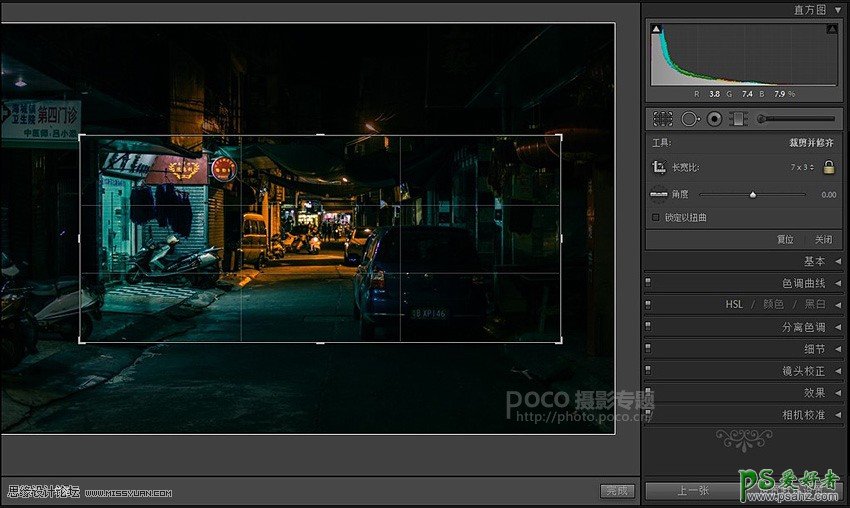Toggle shadow clipping indicator in histogram
The image size is (850, 508).
pos(656,30)
